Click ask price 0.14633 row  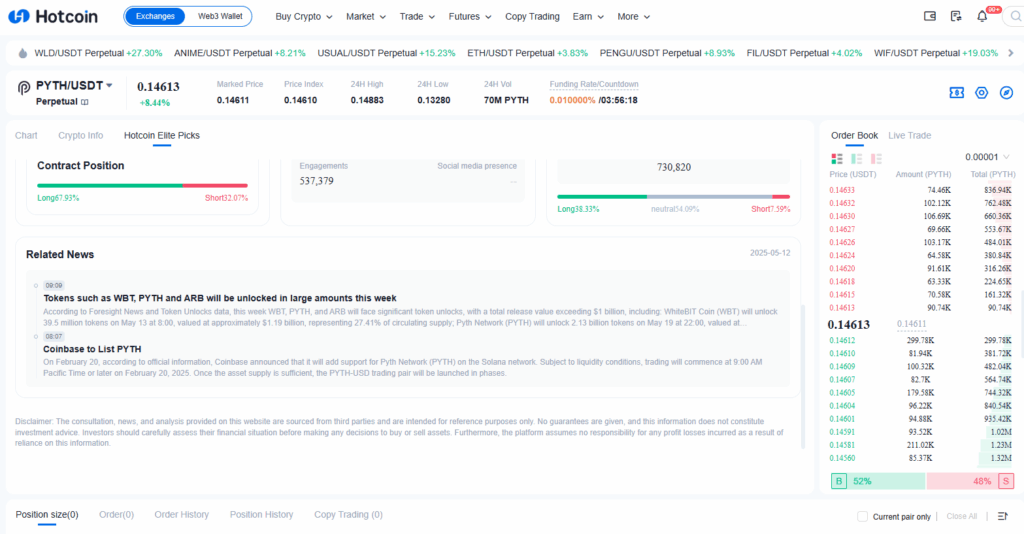pos(921,190)
